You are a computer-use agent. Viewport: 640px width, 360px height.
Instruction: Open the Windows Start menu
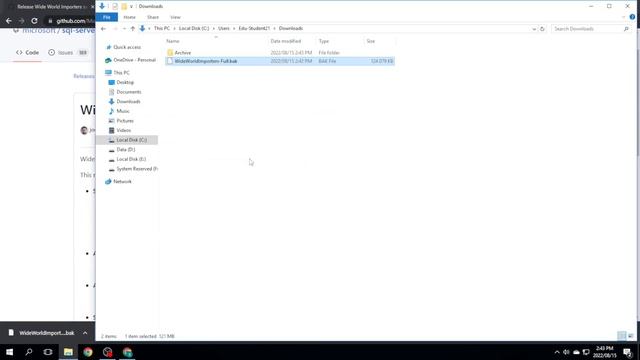(9, 352)
